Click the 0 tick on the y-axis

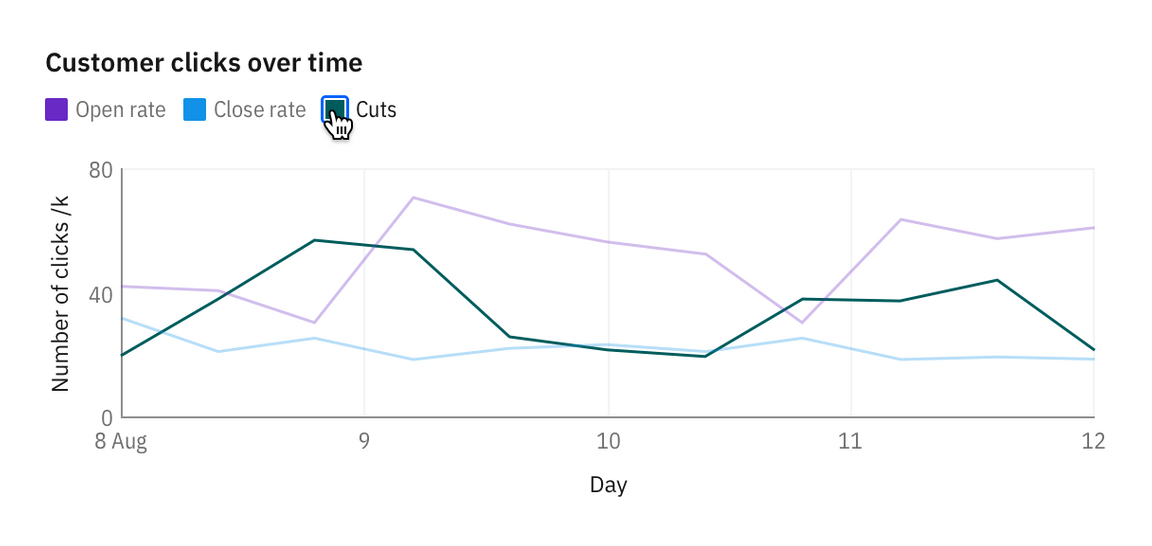tap(107, 418)
